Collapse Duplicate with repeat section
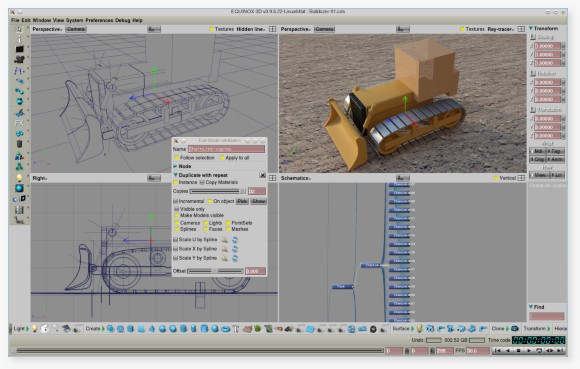580x369 pixels. pos(176,175)
